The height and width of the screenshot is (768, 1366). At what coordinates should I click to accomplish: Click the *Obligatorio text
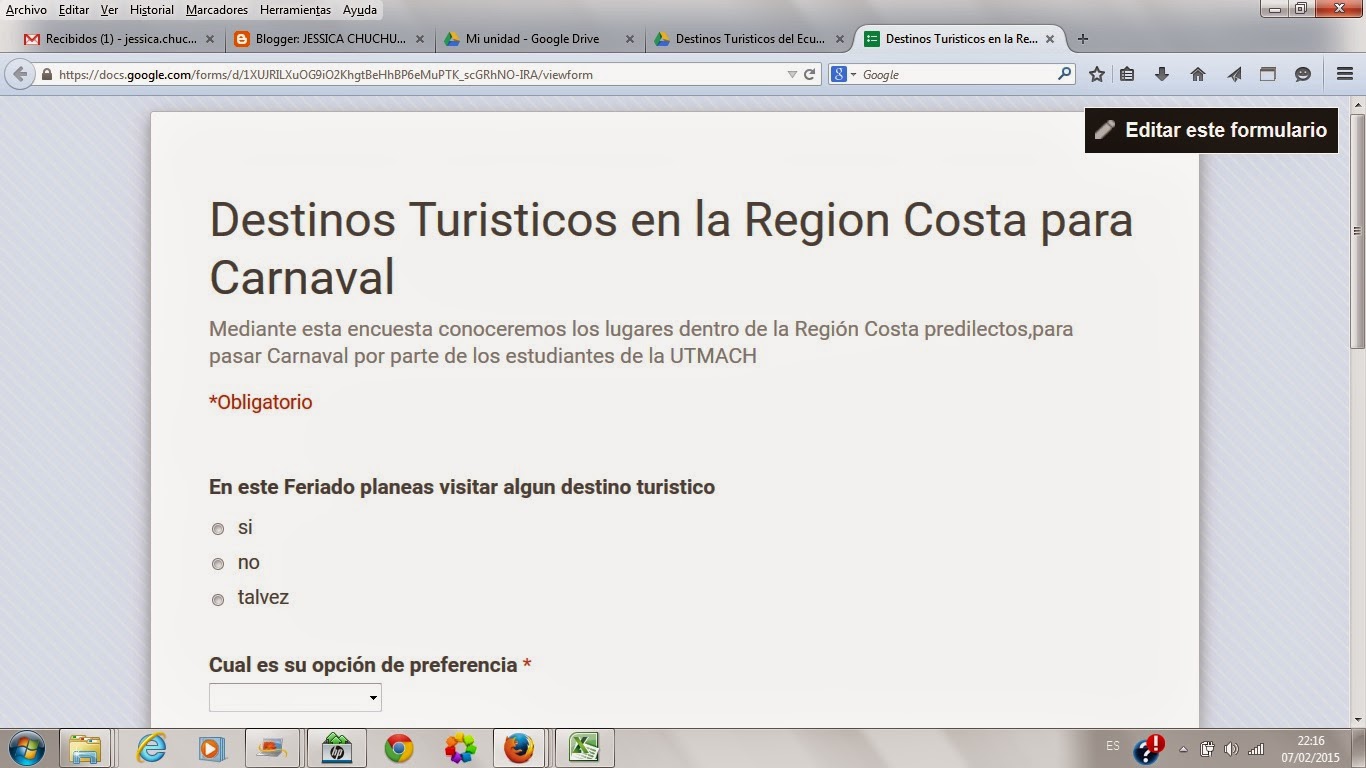coord(260,402)
